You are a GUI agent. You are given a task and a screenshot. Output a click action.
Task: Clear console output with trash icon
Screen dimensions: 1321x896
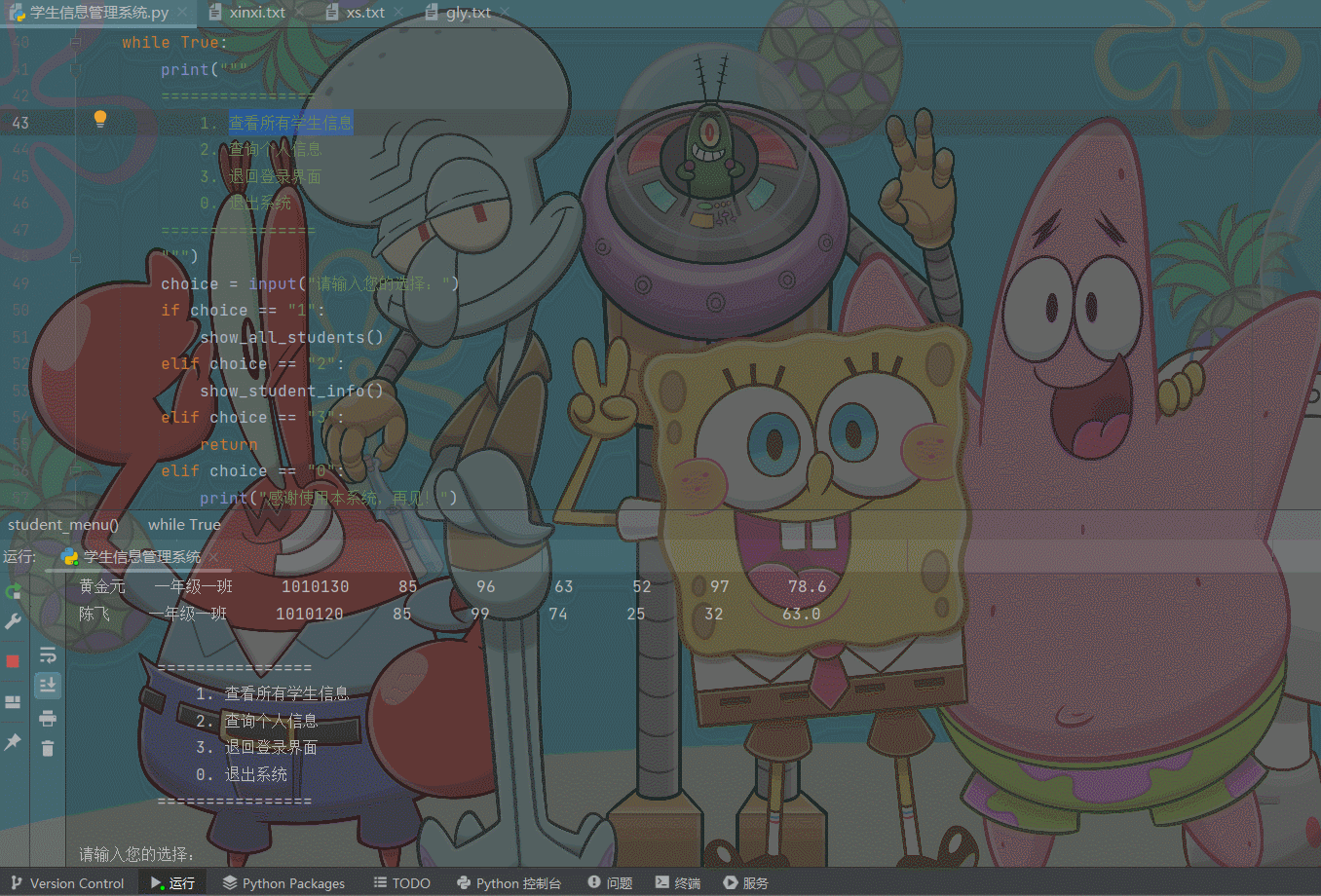click(x=48, y=748)
